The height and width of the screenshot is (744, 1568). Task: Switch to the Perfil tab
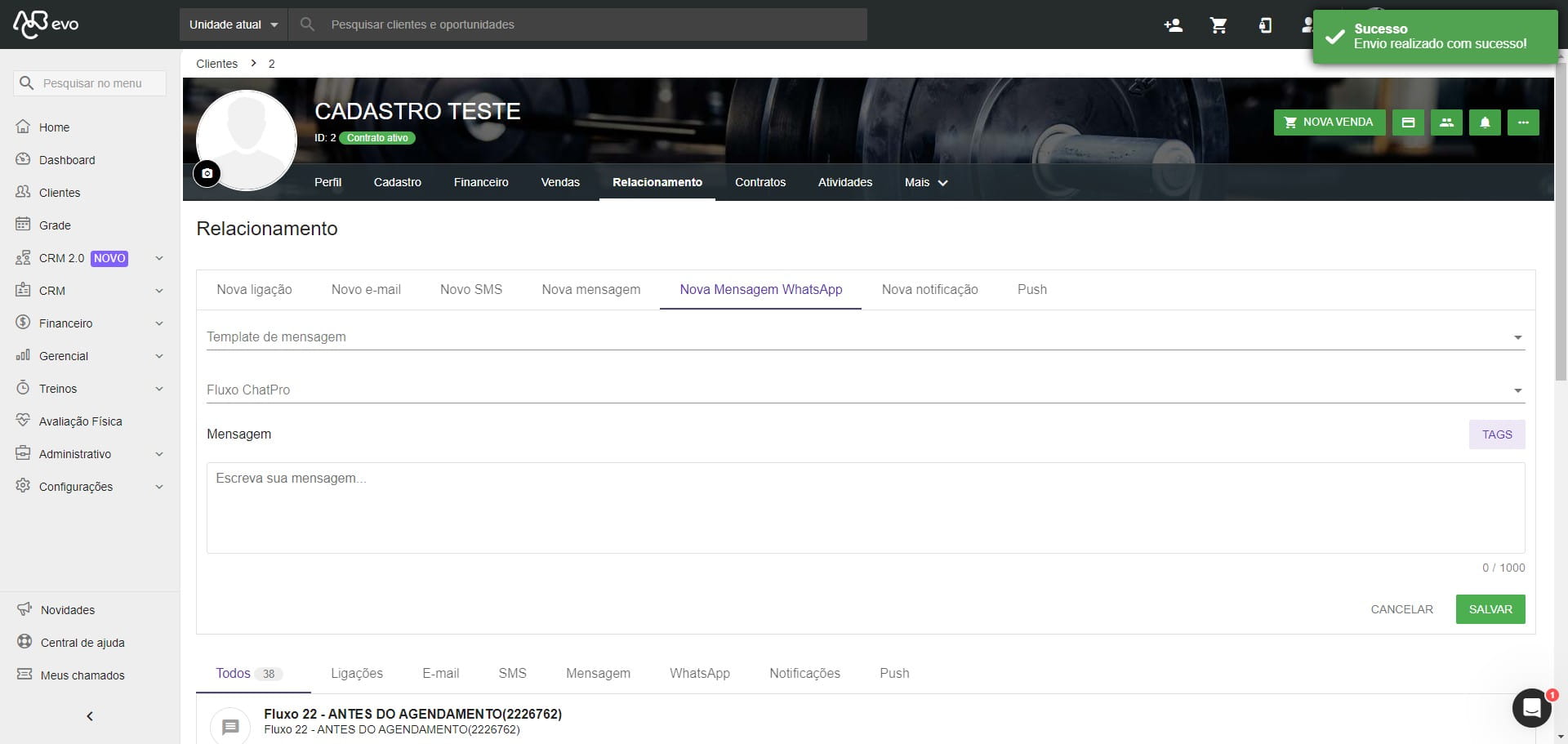pos(328,182)
